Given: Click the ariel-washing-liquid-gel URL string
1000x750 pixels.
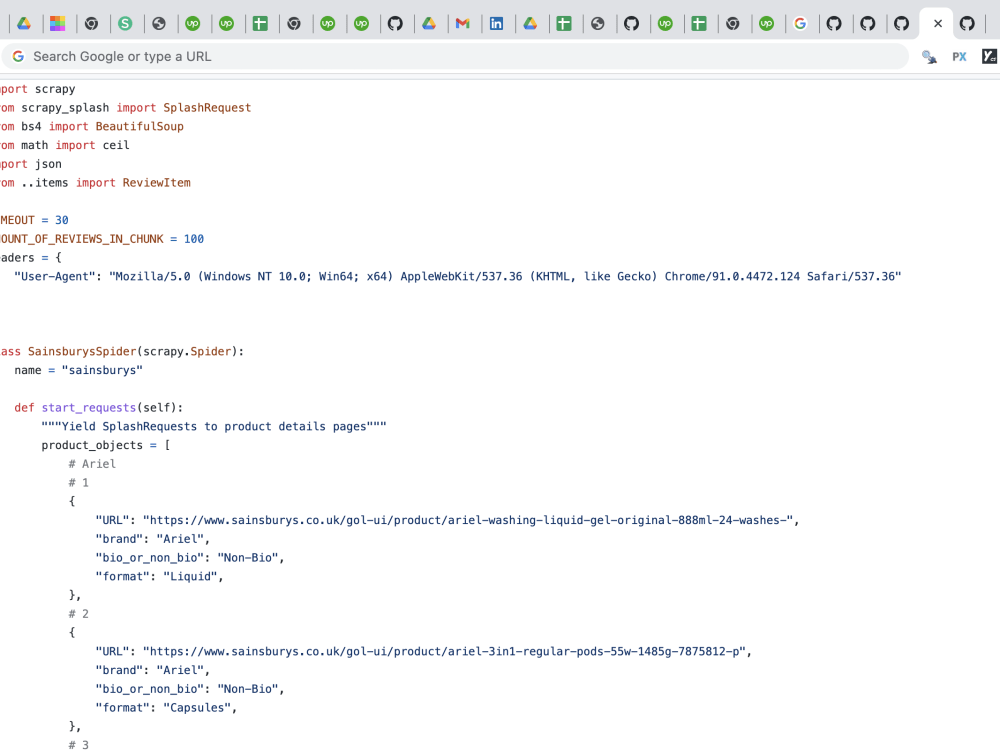Looking at the screenshot, I should tap(468, 520).
